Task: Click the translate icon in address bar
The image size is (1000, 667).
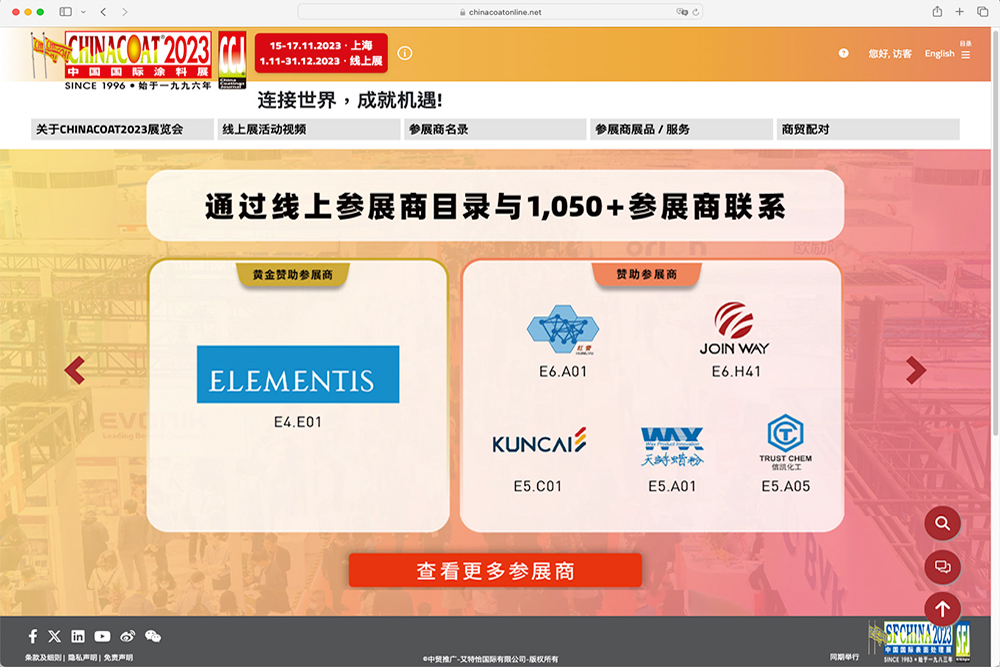Action: click(682, 11)
